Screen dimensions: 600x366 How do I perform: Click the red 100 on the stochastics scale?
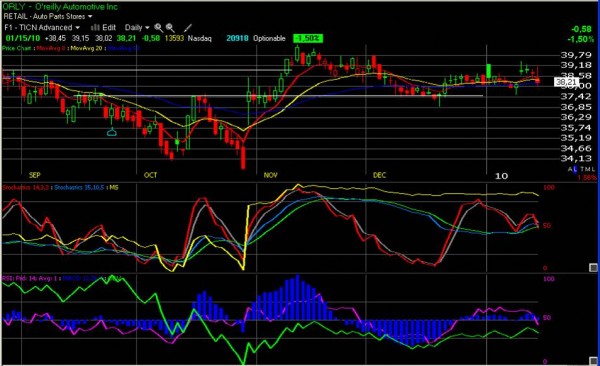[x=549, y=188]
